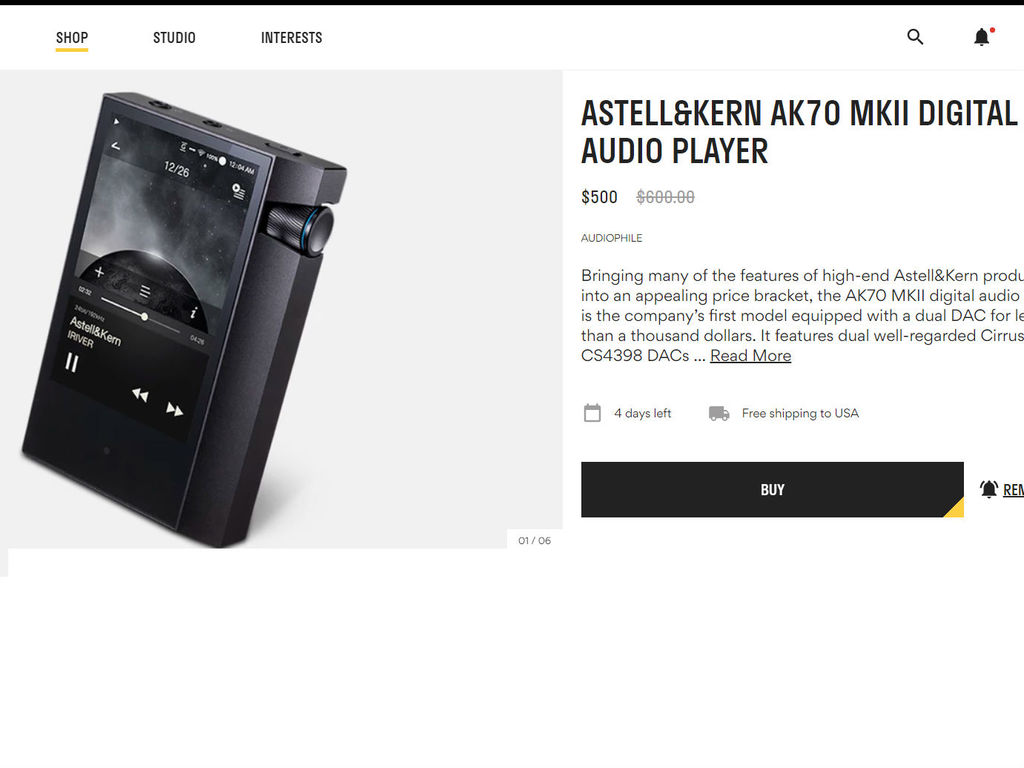Click the plus icon on the player screen
Viewport: 1024px width, 768px height.
tap(99, 272)
